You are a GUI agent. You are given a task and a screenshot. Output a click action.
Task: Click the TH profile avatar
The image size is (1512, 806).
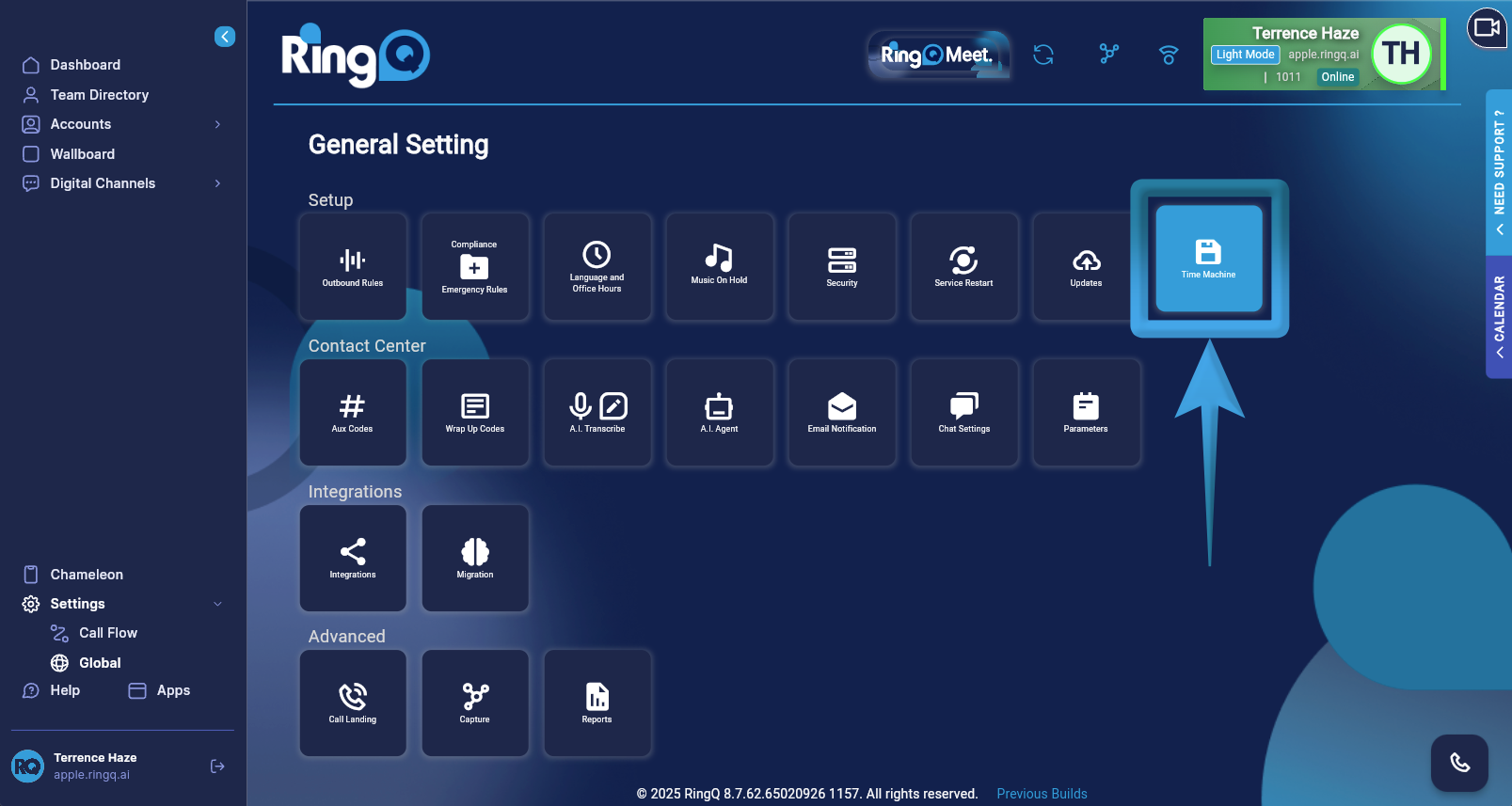1401,54
